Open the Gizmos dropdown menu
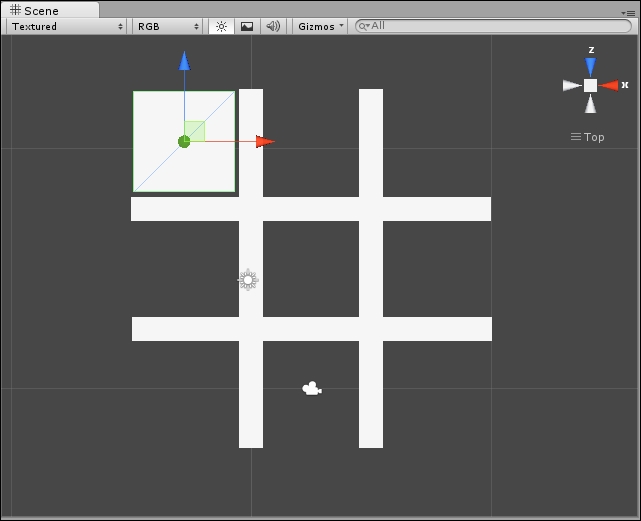 tap(320, 27)
